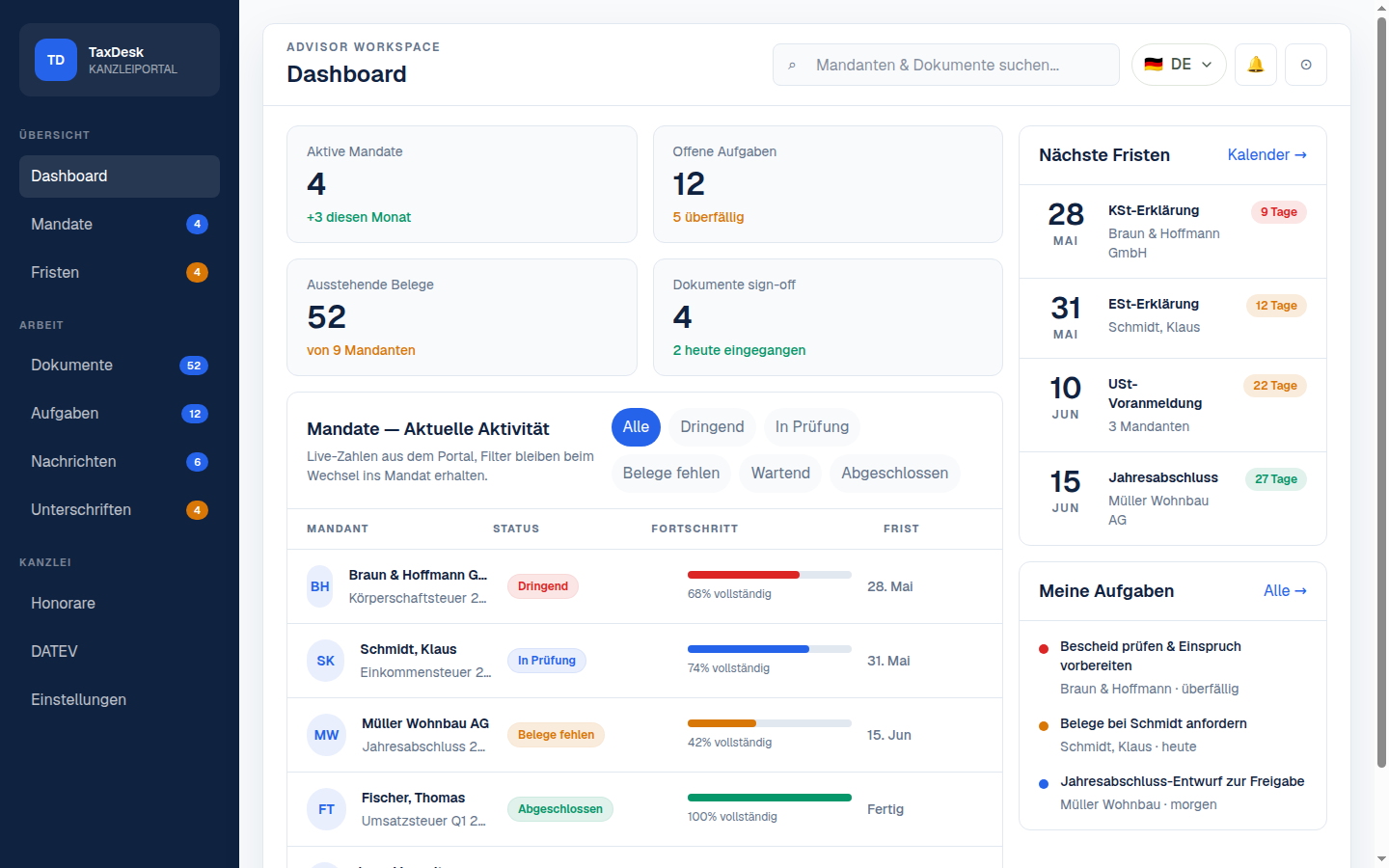The width and height of the screenshot is (1389, 868).
Task: Open task Bescheid prüfen & Einspruch vorbereiten
Action: [x=1173, y=667]
